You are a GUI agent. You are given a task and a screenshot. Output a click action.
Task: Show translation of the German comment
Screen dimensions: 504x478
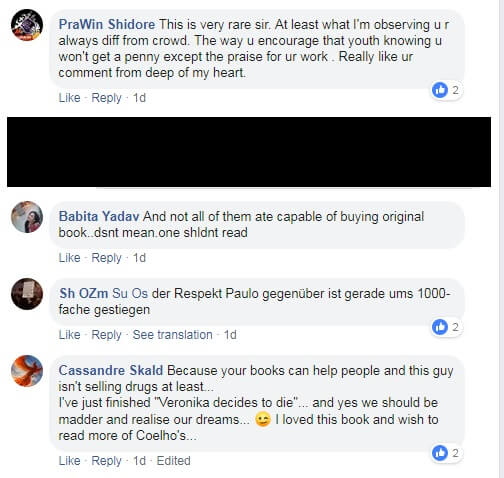[x=172, y=335]
